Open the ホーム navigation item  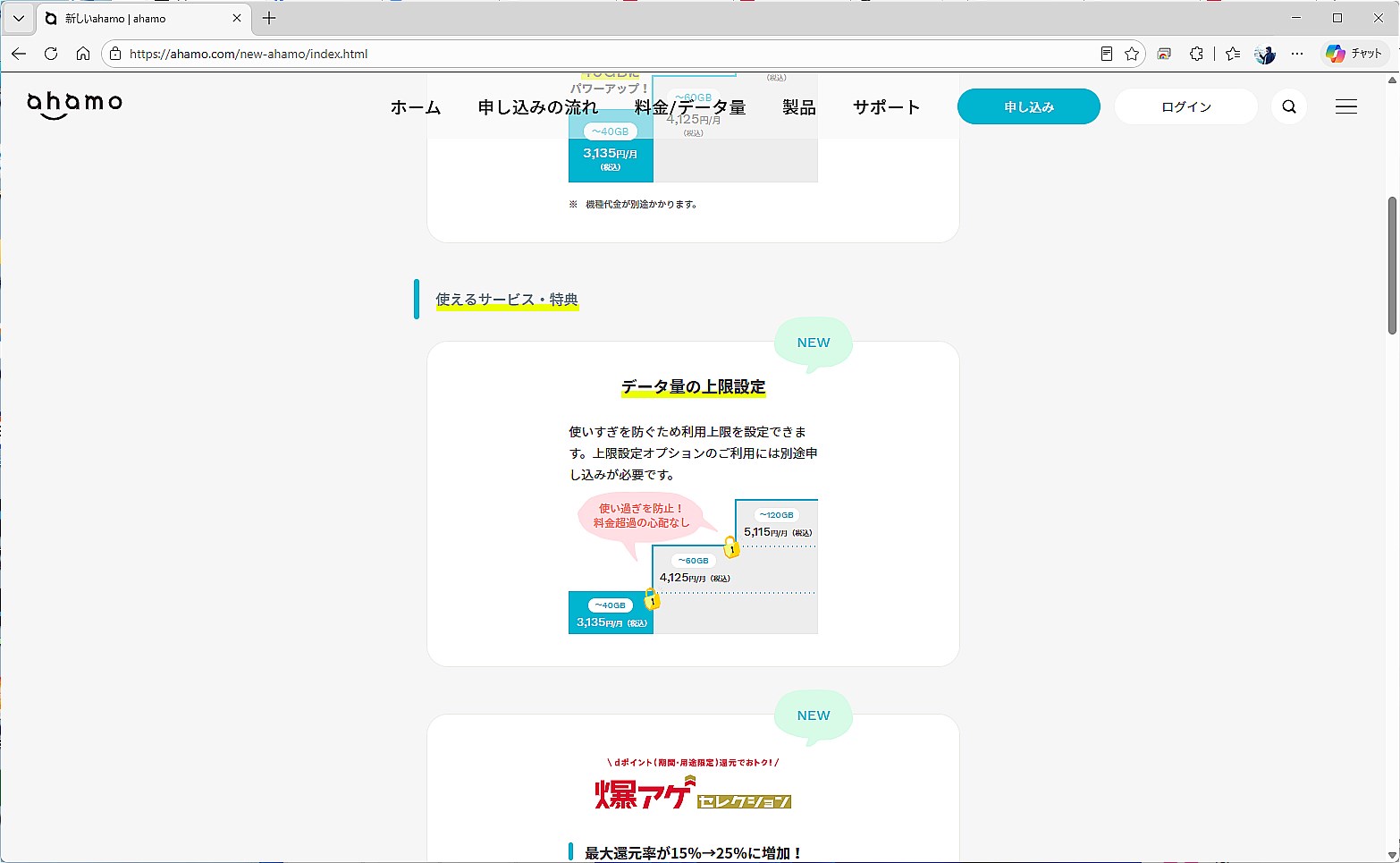click(x=416, y=107)
